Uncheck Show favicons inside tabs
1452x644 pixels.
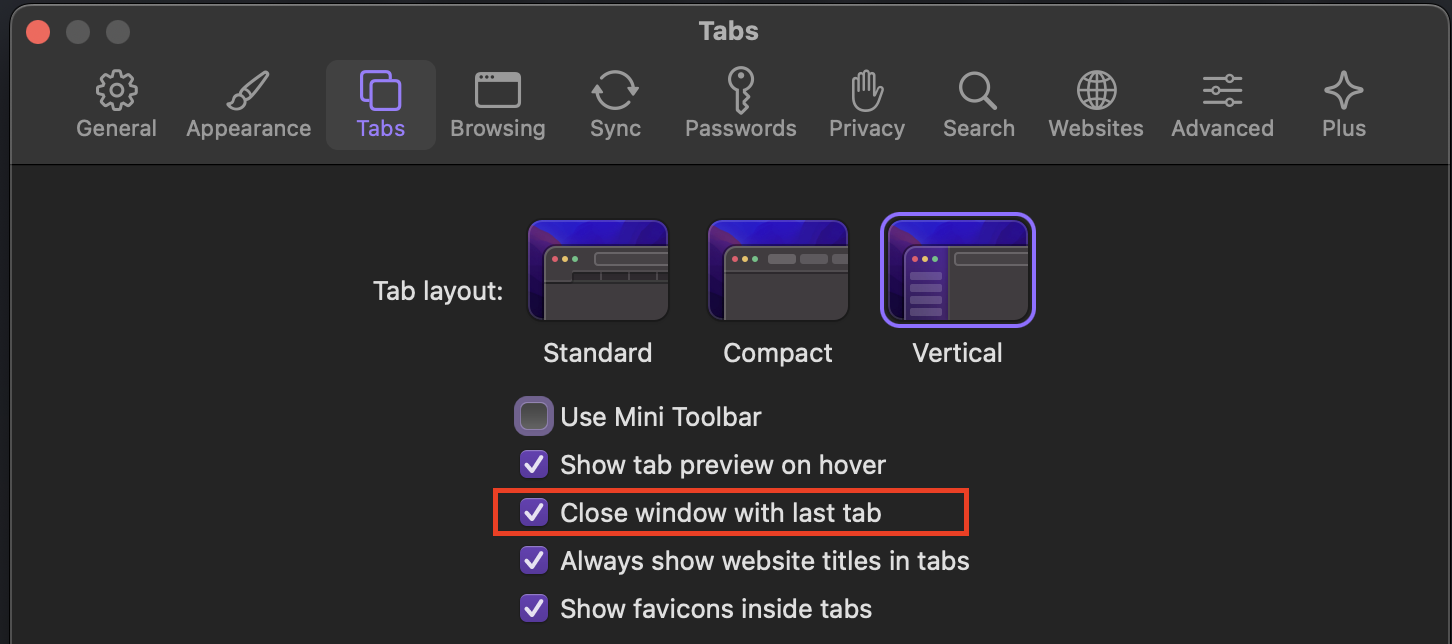(x=534, y=608)
